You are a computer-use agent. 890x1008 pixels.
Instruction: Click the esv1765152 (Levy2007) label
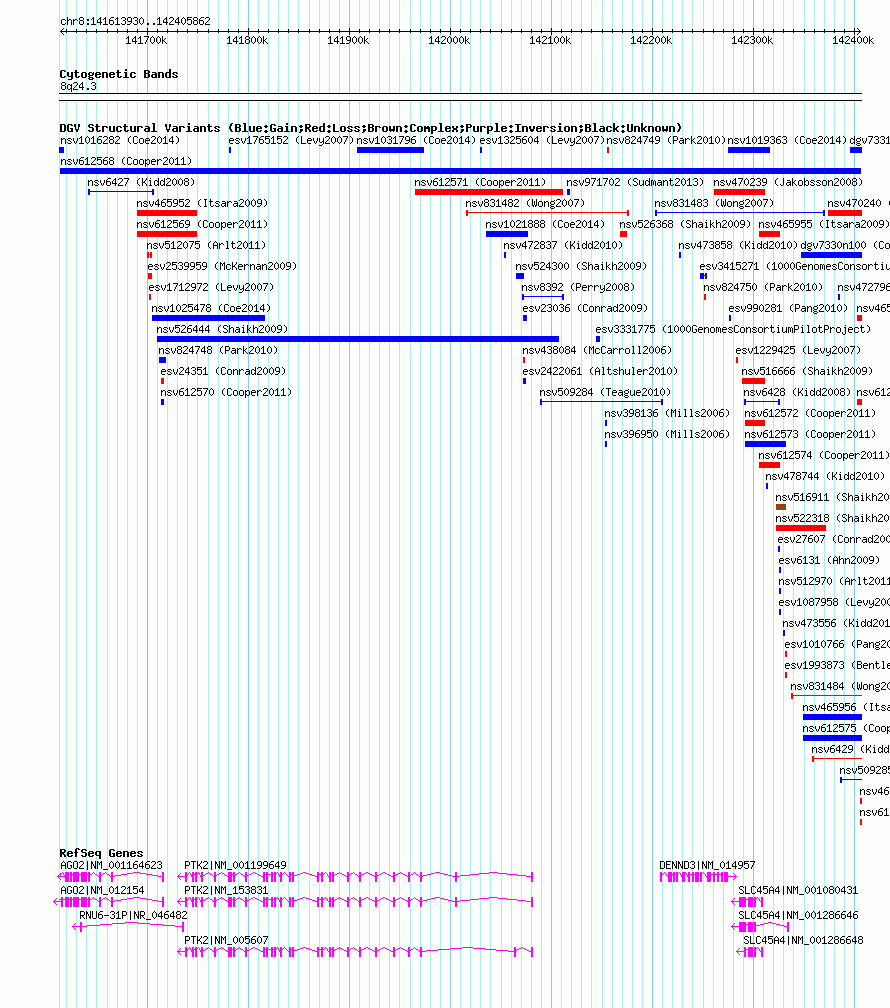point(291,140)
